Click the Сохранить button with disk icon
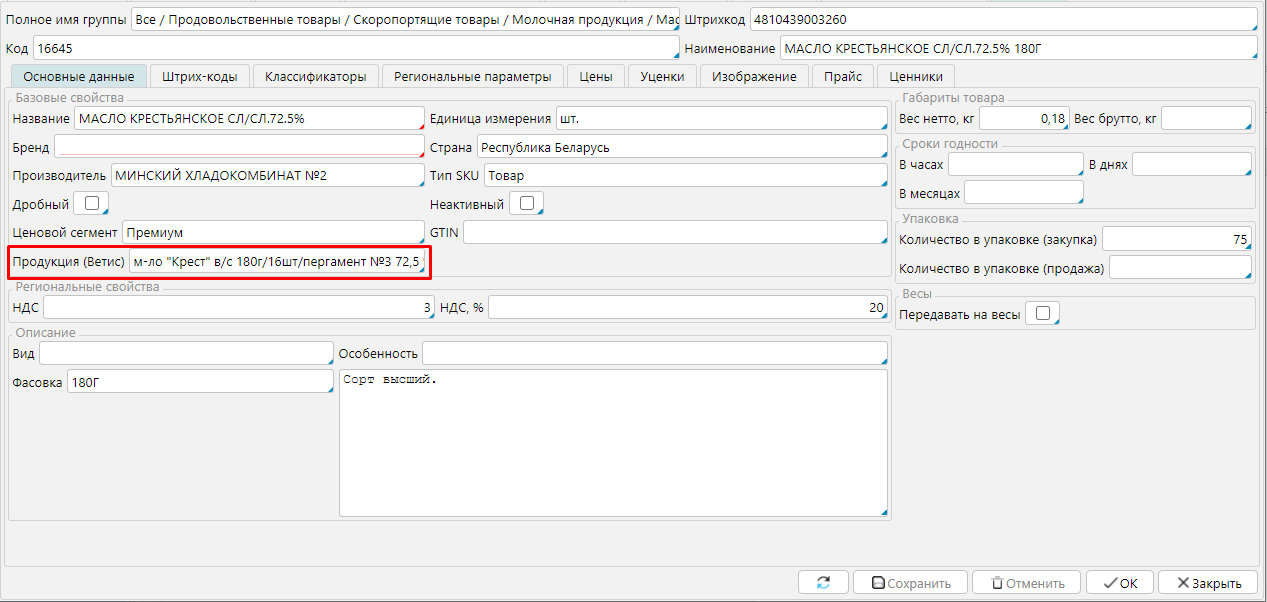1267x602 pixels. coord(910,583)
